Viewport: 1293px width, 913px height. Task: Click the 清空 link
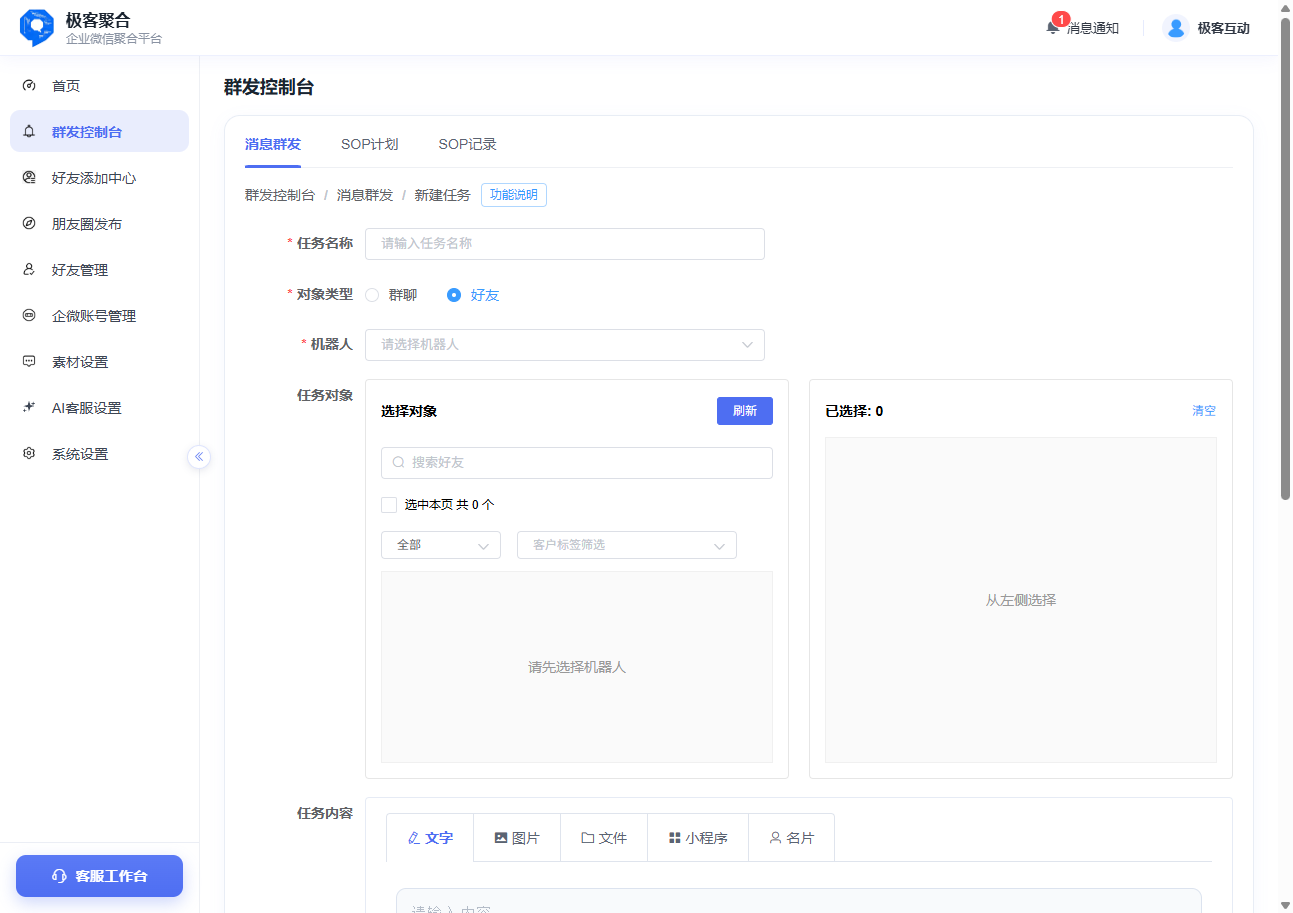click(x=1204, y=411)
